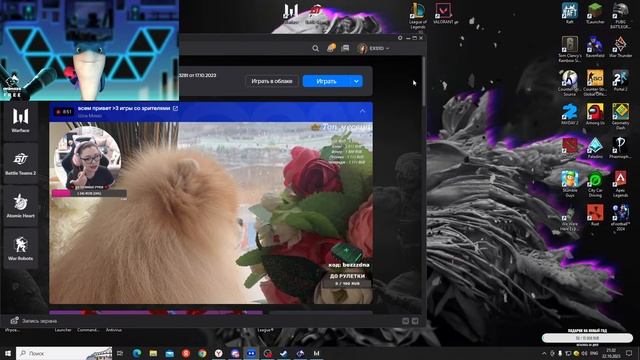Expand the user profile dropdown
The image size is (640, 360).
373,48
